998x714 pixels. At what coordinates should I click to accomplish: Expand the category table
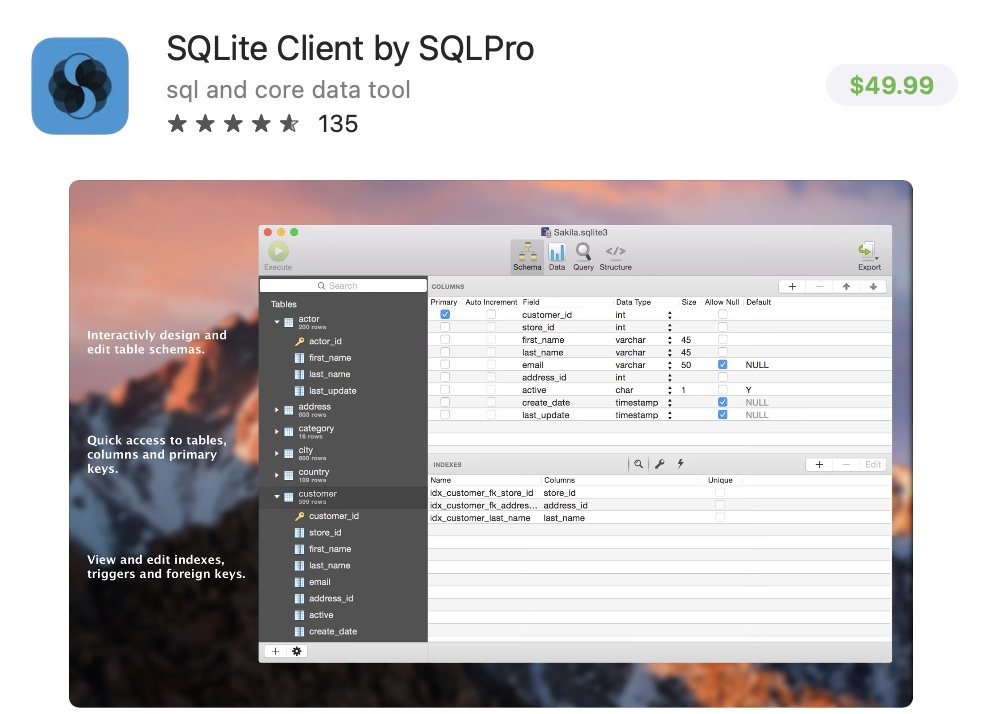click(277, 431)
